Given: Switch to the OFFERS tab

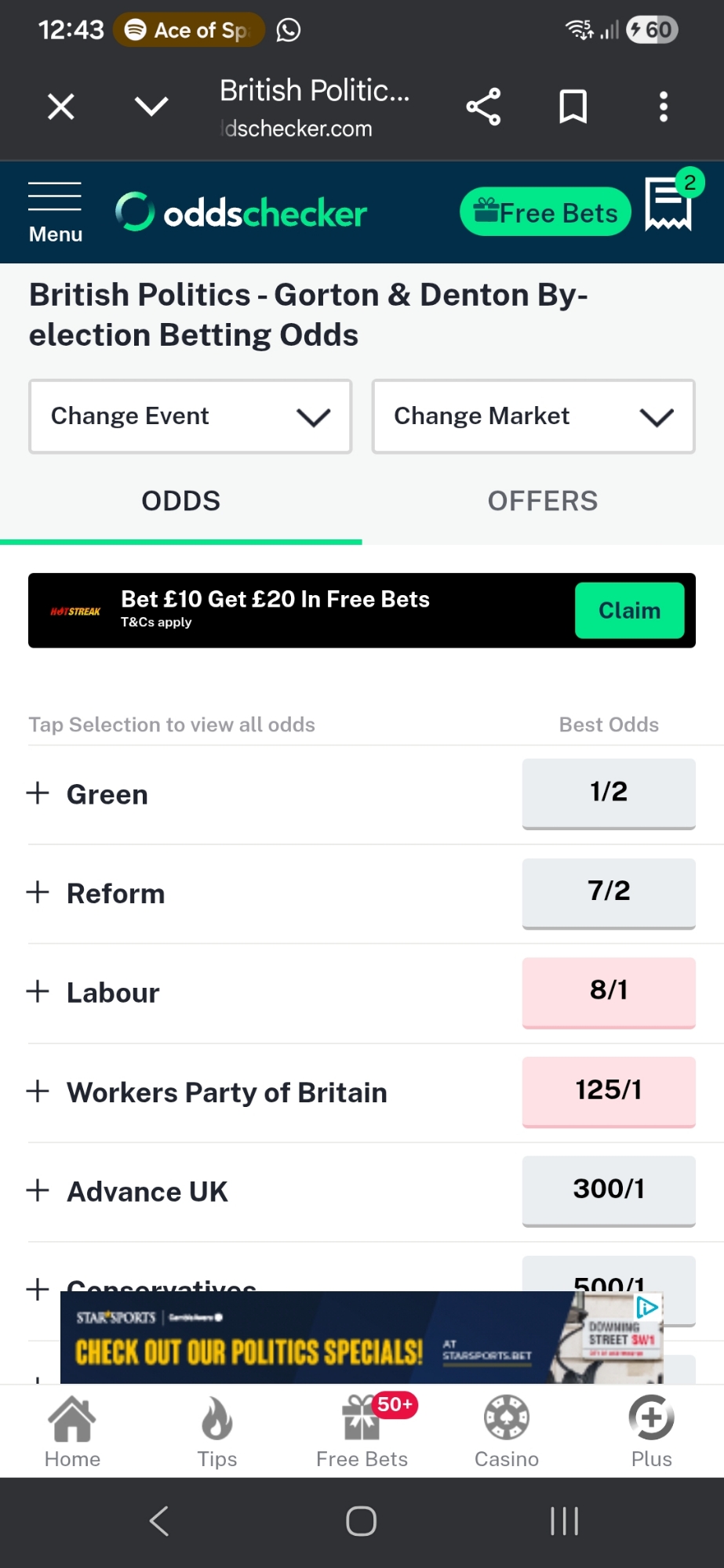Looking at the screenshot, I should [x=543, y=501].
